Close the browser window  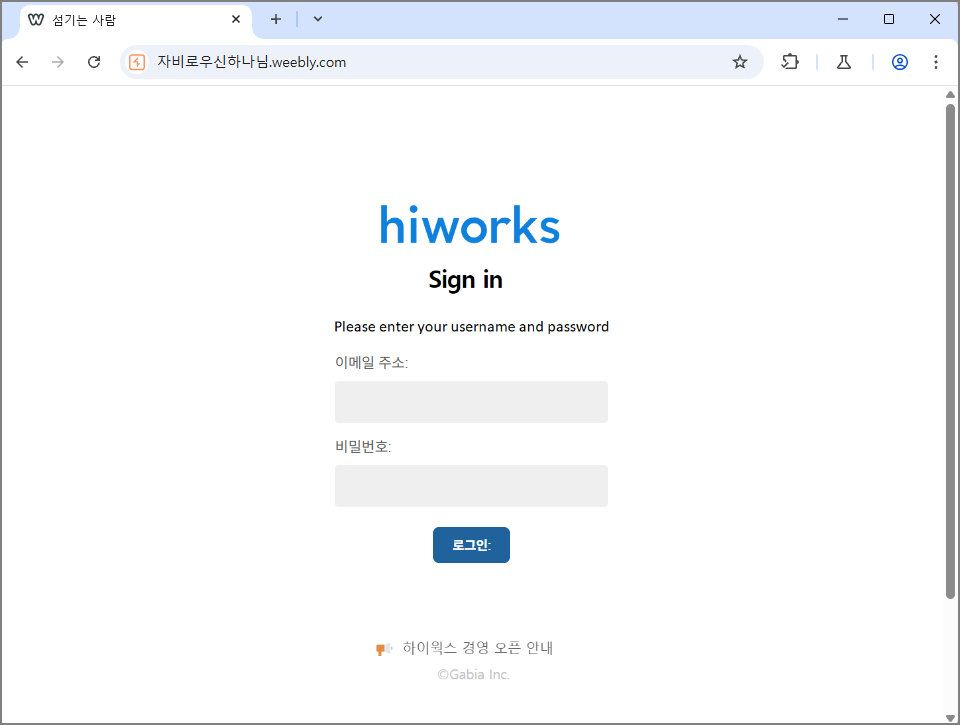pyautogui.click(x=935, y=19)
